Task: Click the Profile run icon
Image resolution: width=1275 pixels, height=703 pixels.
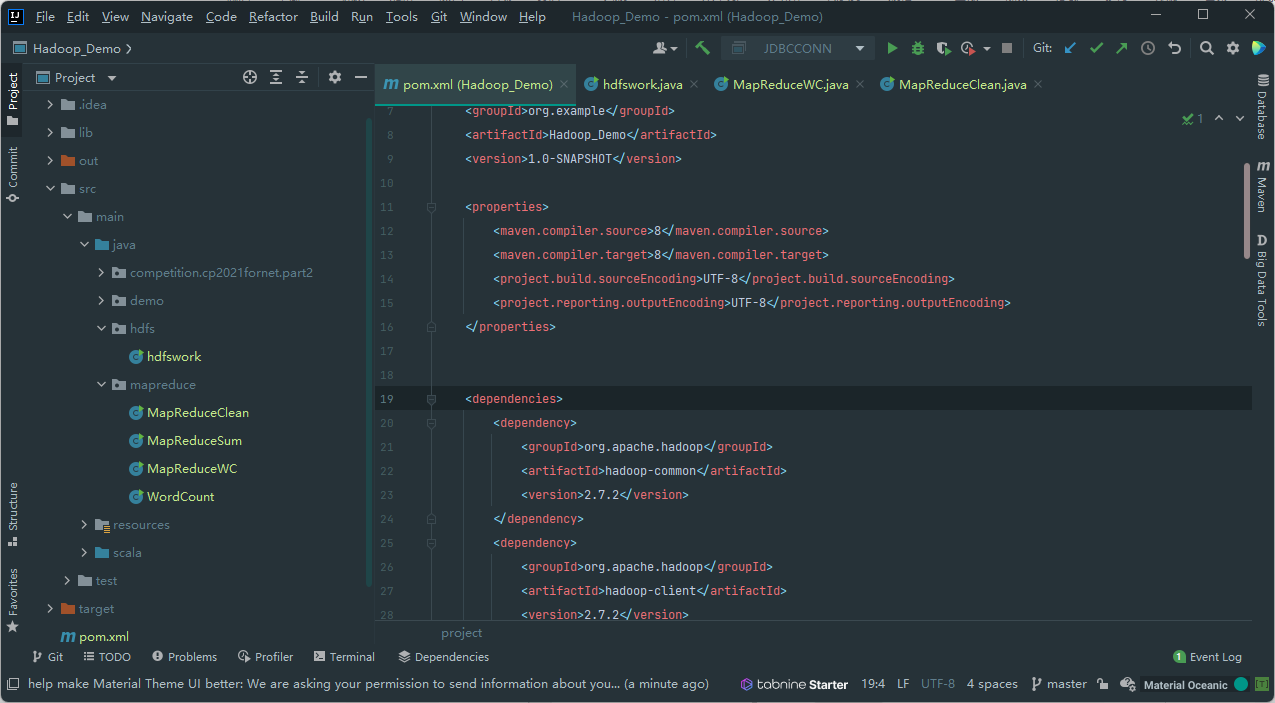Action: [x=967, y=48]
